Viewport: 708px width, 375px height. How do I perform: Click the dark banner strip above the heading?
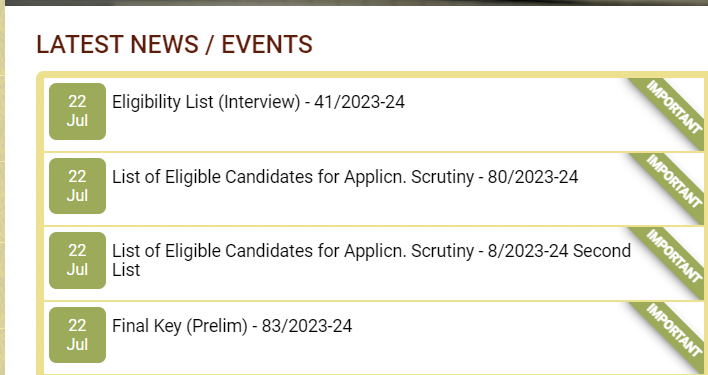(x=356, y=3)
